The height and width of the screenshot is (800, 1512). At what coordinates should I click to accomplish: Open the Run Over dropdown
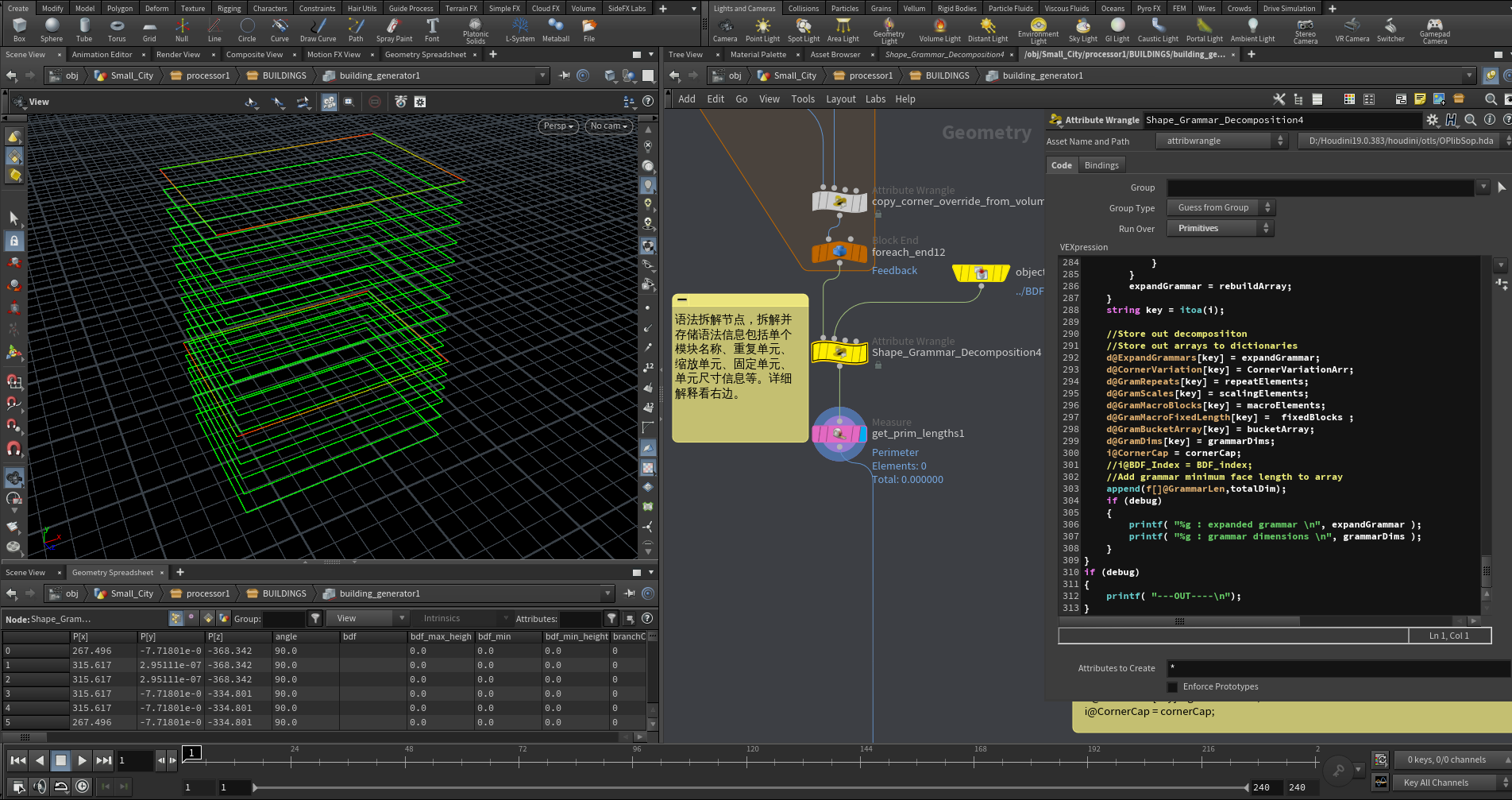click(x=1220, y=229)
